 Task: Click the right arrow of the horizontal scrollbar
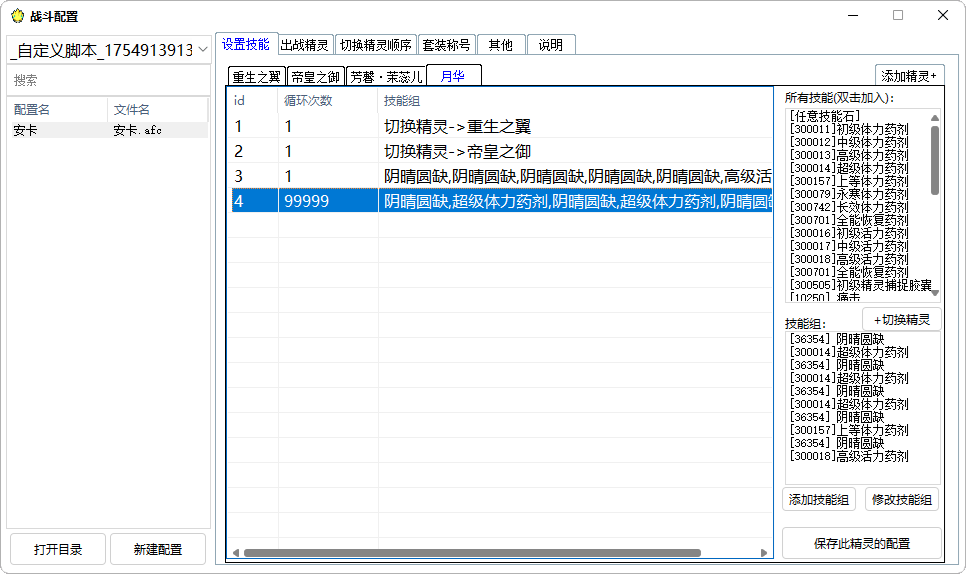point(764,553)
